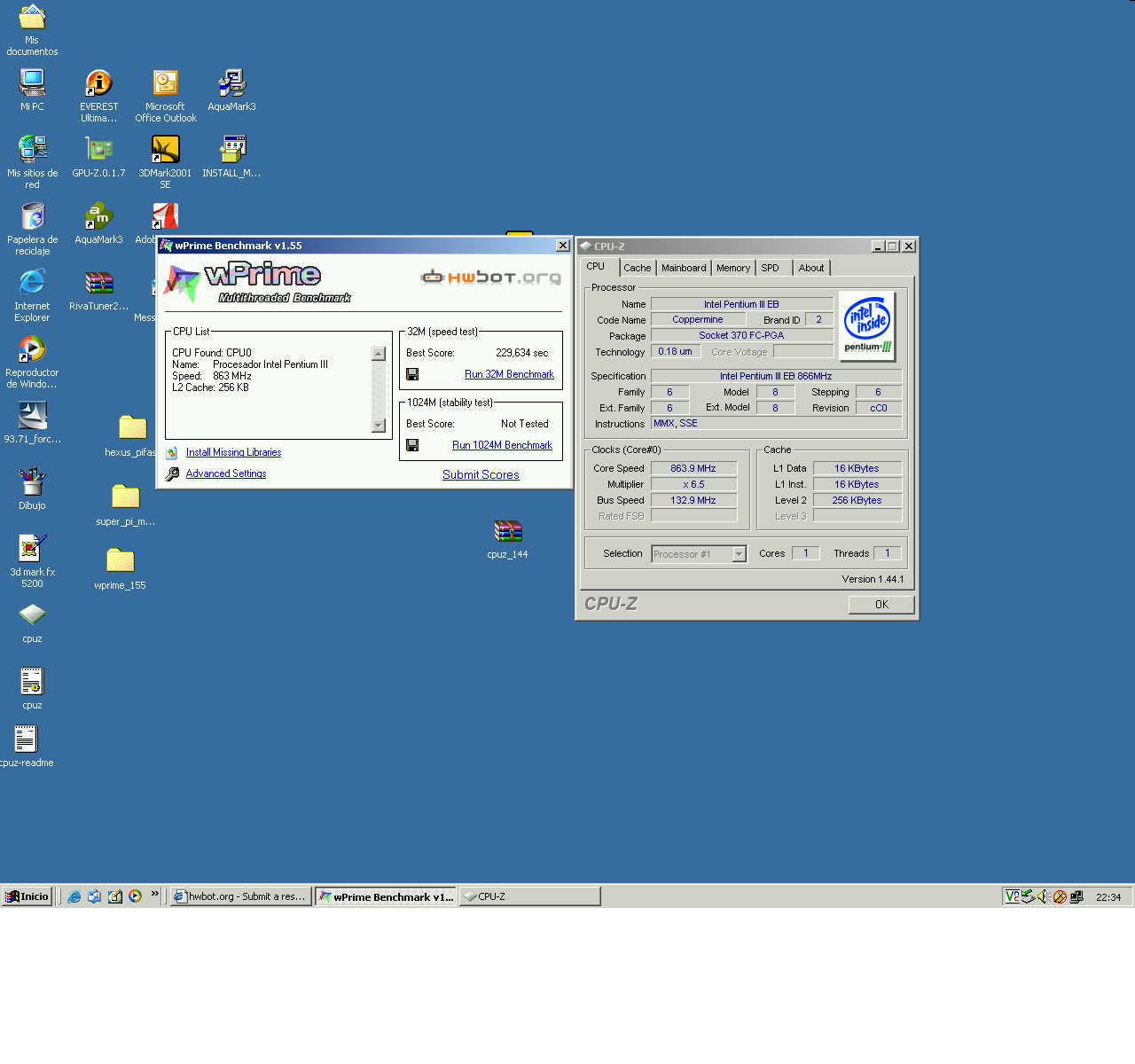1135x1064 pixels.
Task: Save the 32M score with floppy icon
Action: point(412,374)
